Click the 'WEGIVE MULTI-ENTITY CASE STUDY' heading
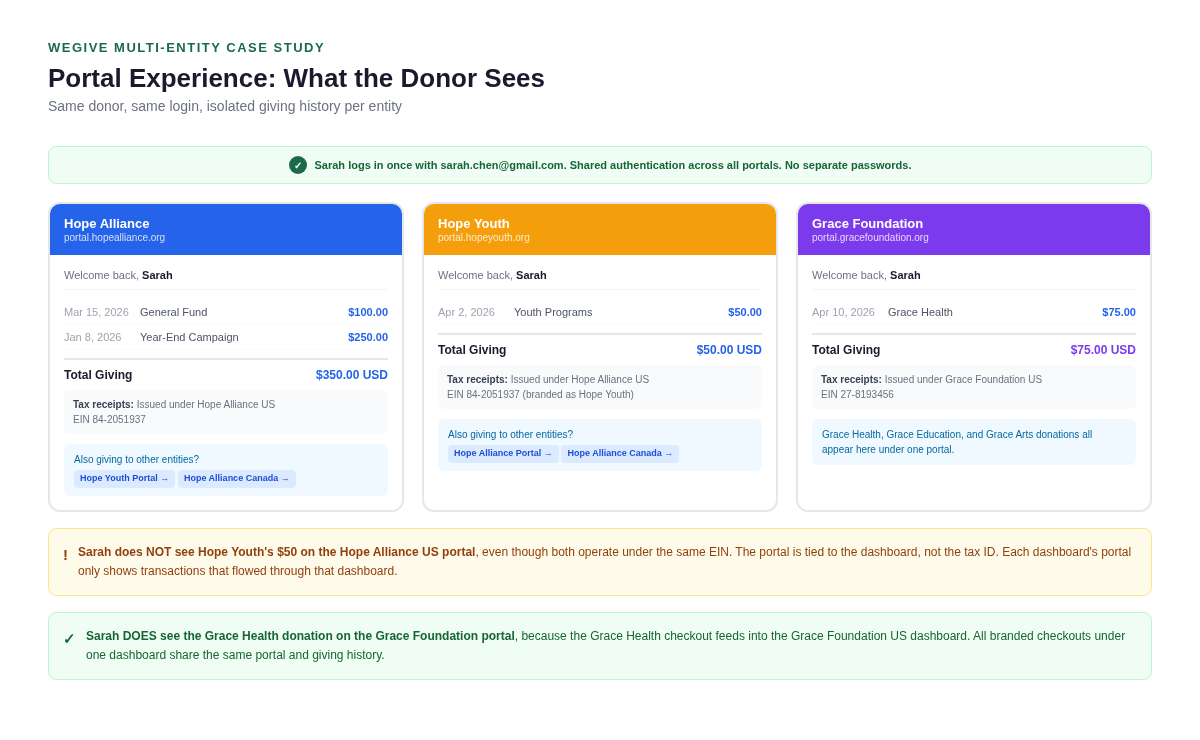This screenshot has width=1200, height=740. [186, 47]
